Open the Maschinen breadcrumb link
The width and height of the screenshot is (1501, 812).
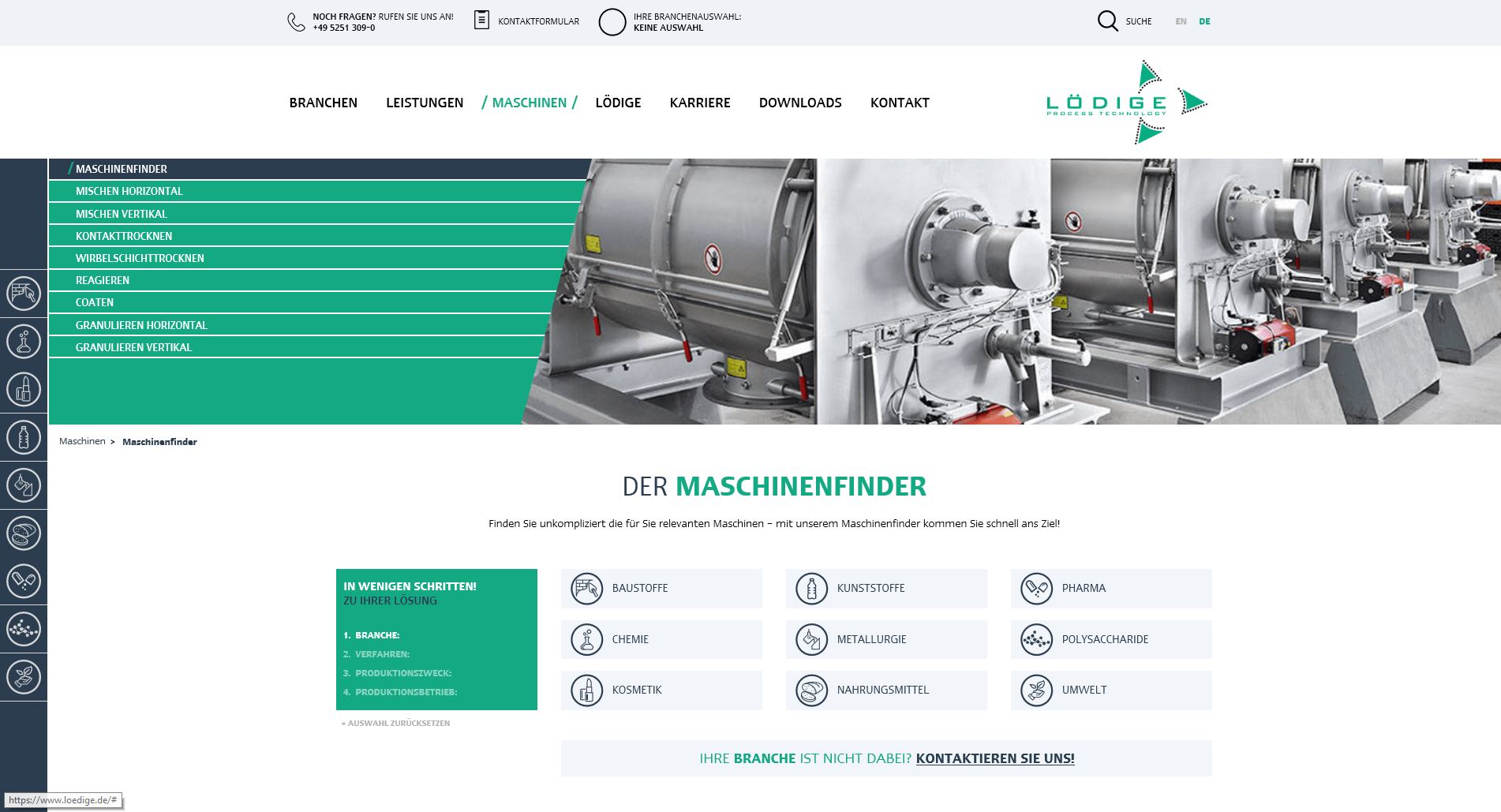coord(82,442)
